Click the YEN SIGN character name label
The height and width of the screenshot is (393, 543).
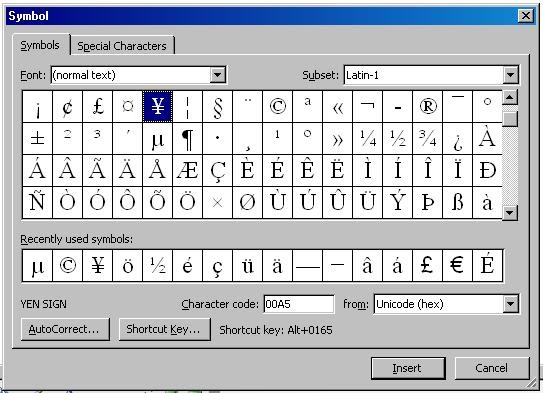pyautogui.click(x=44, y=304)
